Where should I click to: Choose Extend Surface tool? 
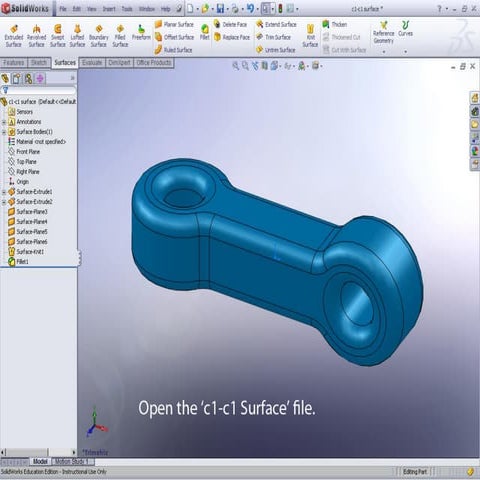(x=276, y=24)
